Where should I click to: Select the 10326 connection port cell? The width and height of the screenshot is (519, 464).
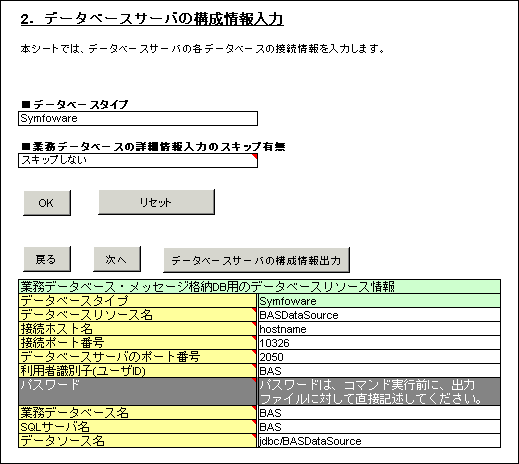coord(379,343)
